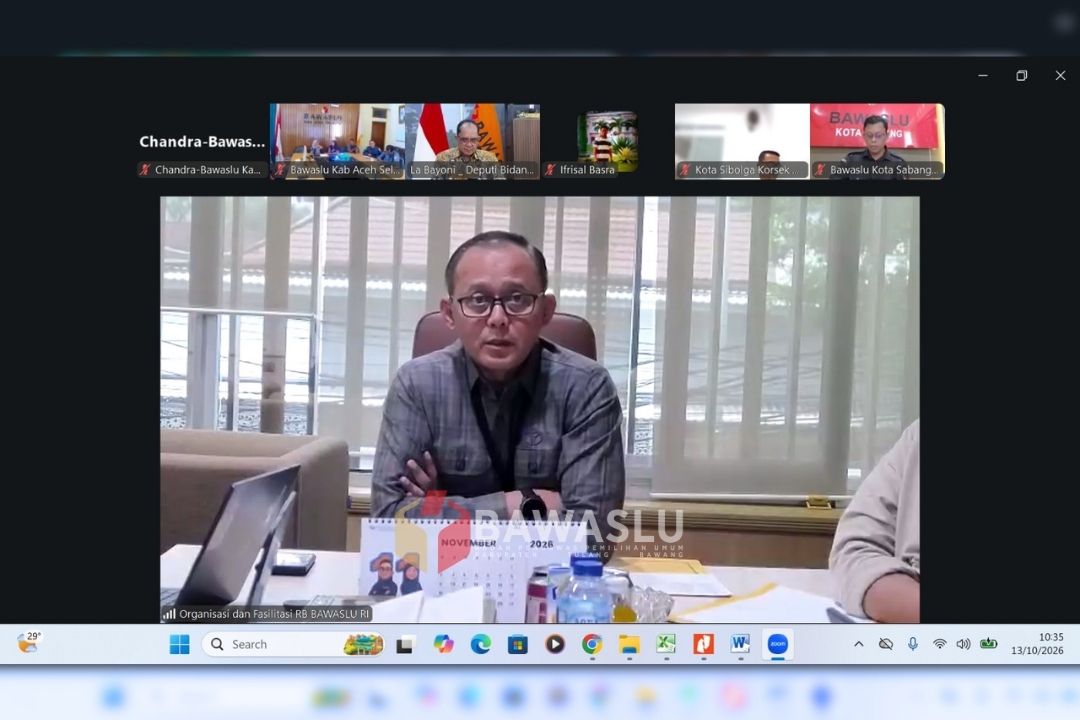
Task: Open the Microsoft Store taskbar icon
Action: click(517, 644)
